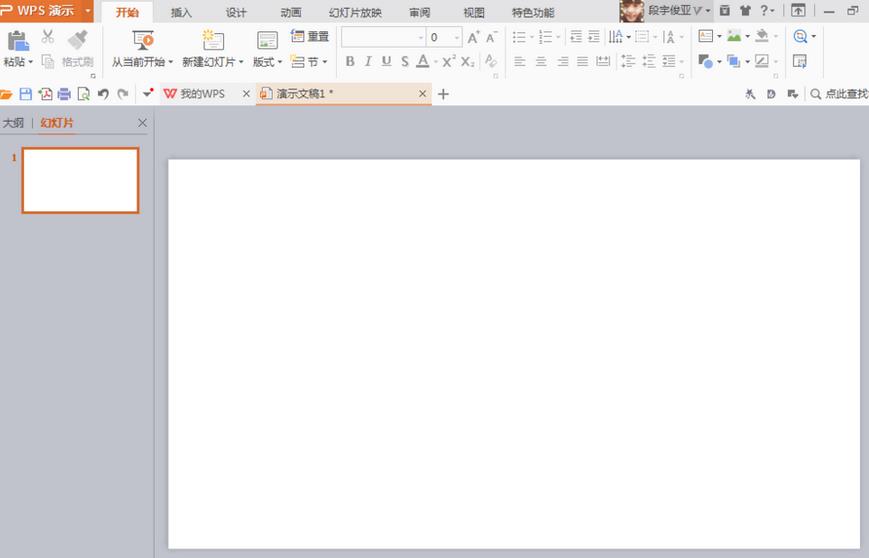This screenshot has height=558, width=869.
Task: Click the font color A swatch
Action: [x=423, y=62]
